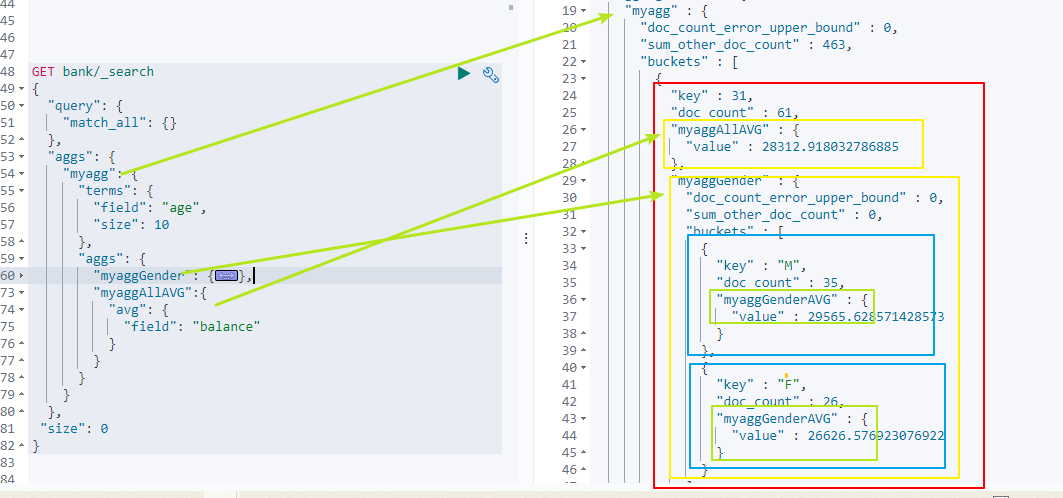Click the "age" field value
Image resolution: width=1063 pixels, height=498 pixels.
coord(180,208)
